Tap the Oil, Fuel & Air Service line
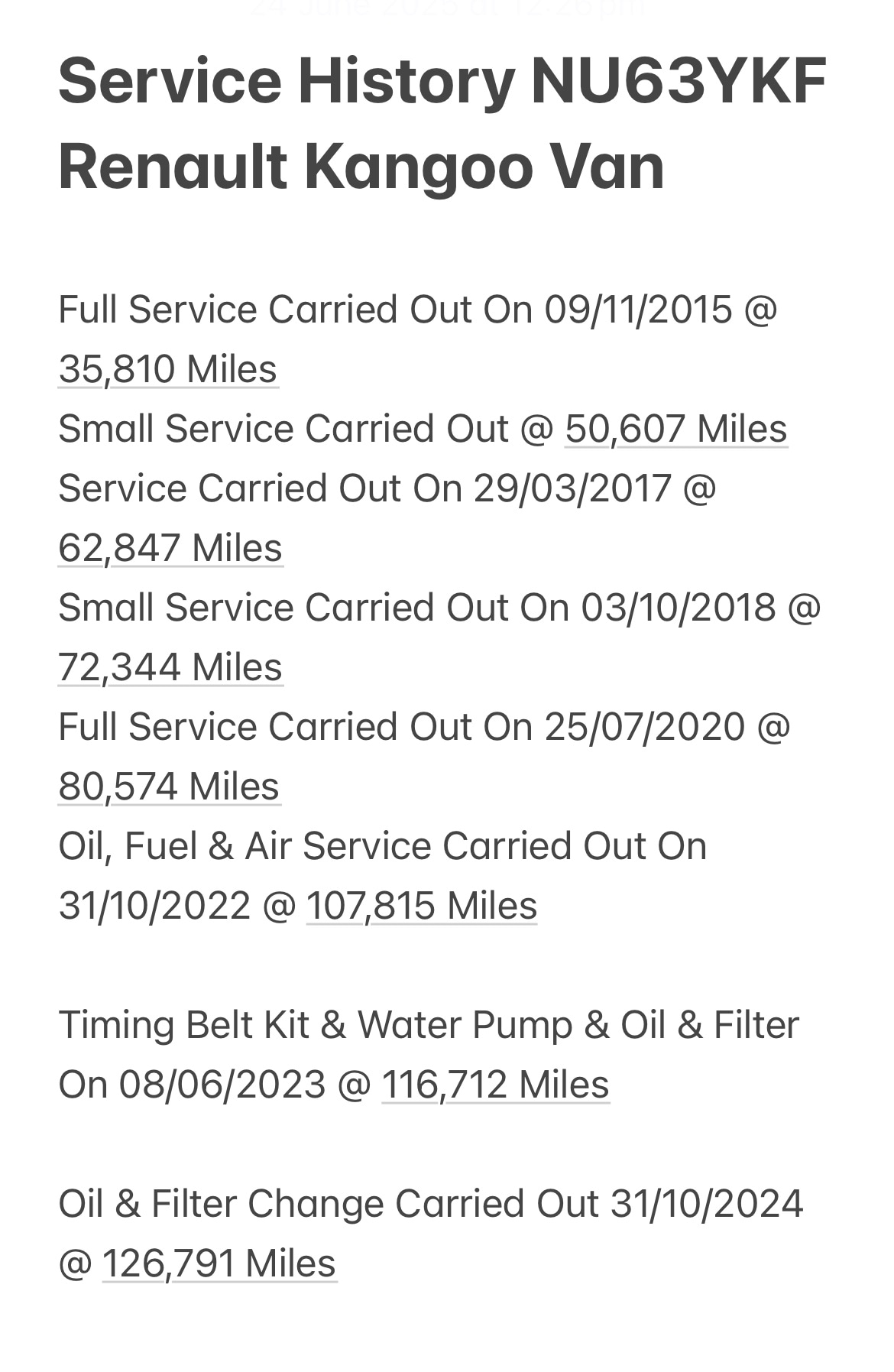This screenshot has width=894, height=1372. 383,846
